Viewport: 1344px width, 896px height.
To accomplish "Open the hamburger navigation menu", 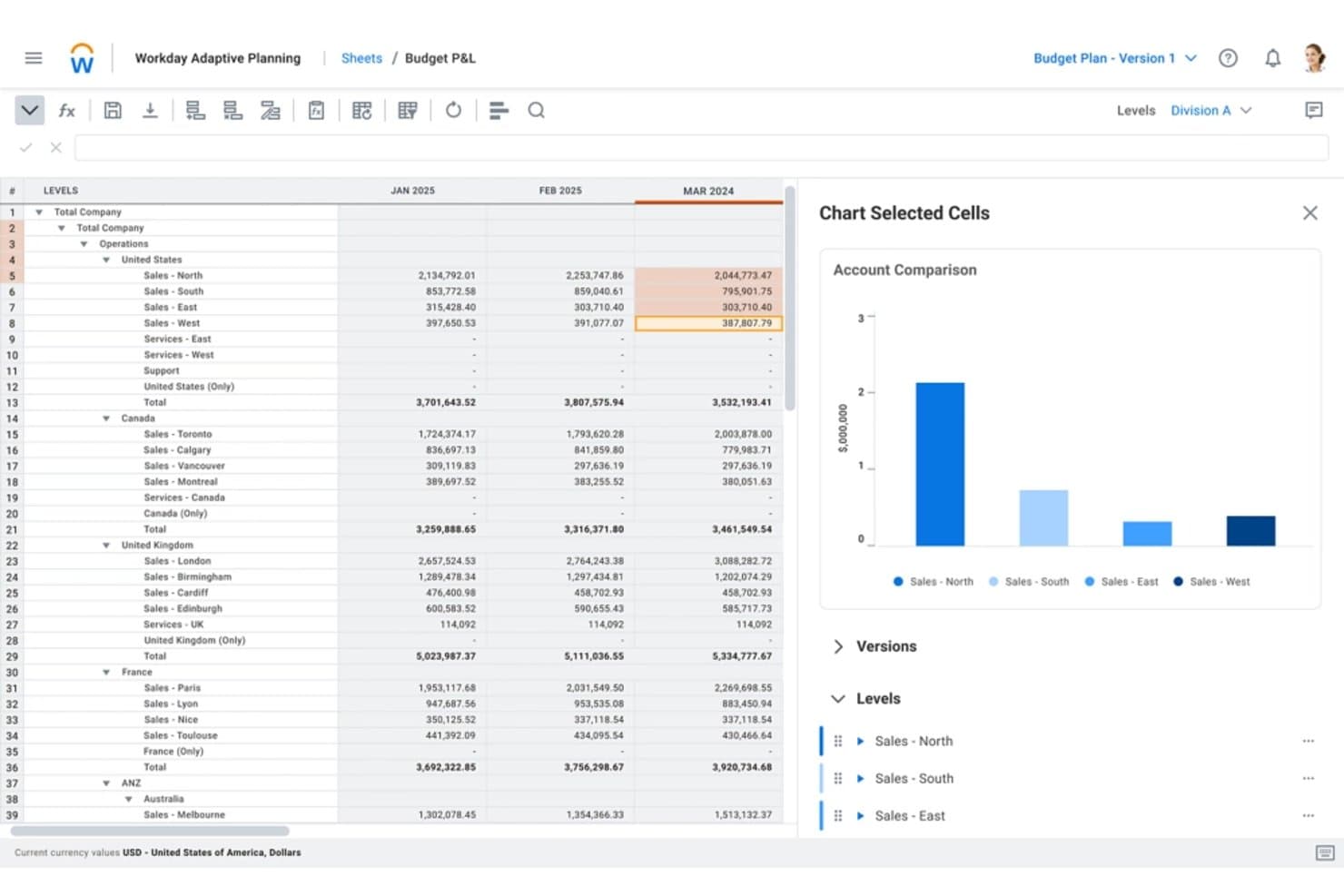I will [x=34, y=58].
